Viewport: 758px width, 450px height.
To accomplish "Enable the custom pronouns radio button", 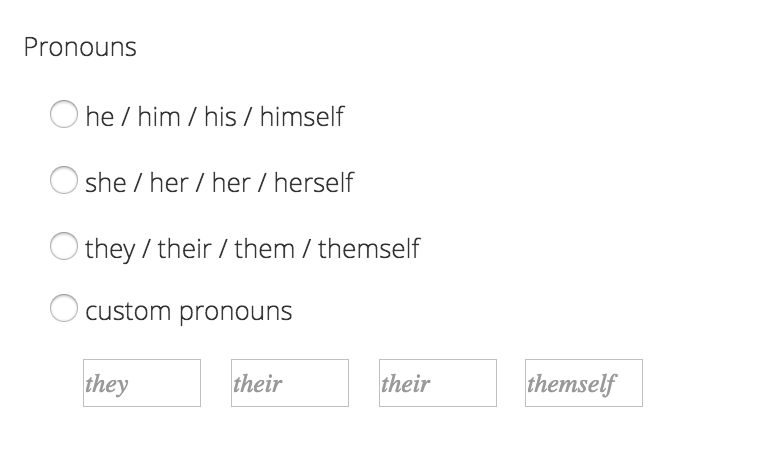I will pyautogui.click(x=63, y=310).
